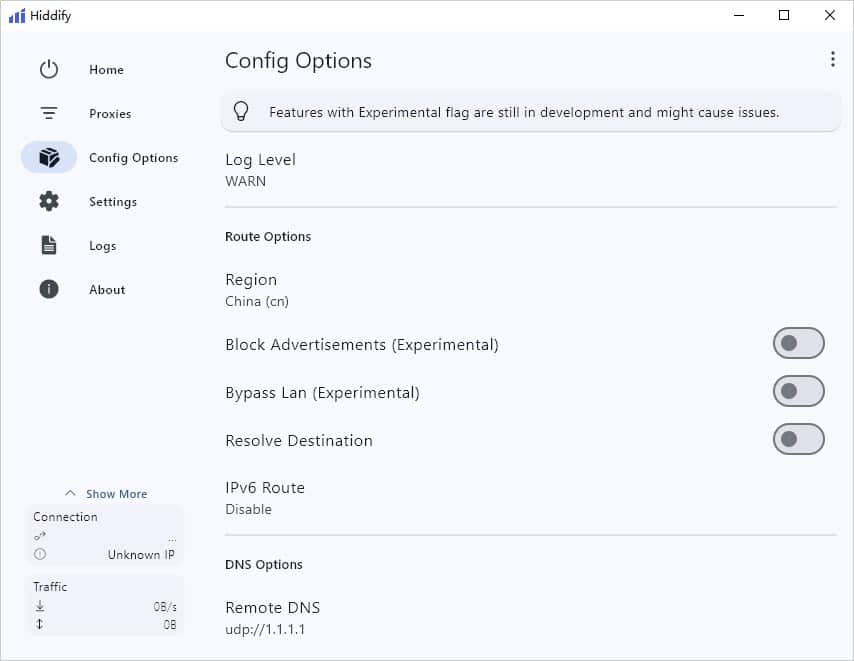View Logs via the document icon
The width and height of the screenshot is (854, 661).
[x=49, y=245]
